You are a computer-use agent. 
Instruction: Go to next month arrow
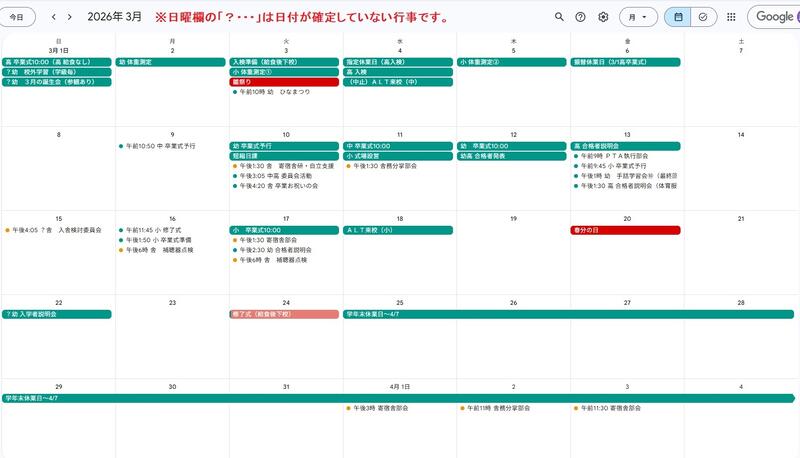point(70,17)
